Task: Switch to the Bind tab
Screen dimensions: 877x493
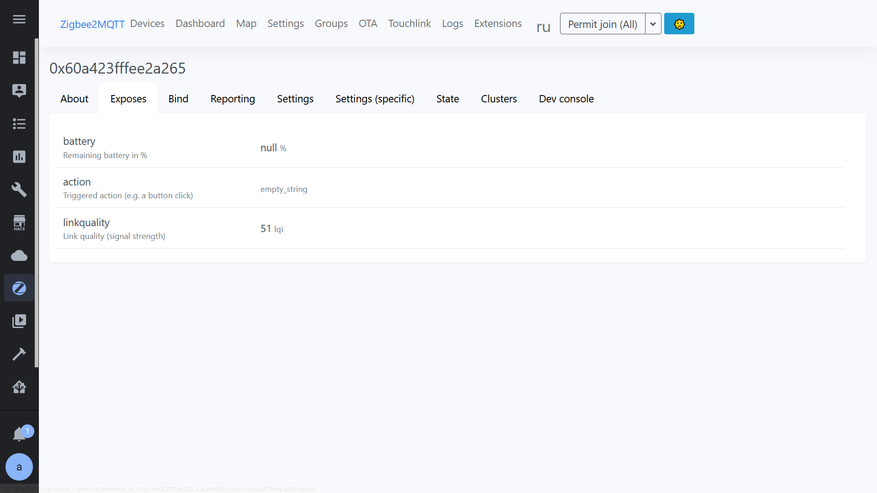Action: click(x=178, y=99)
